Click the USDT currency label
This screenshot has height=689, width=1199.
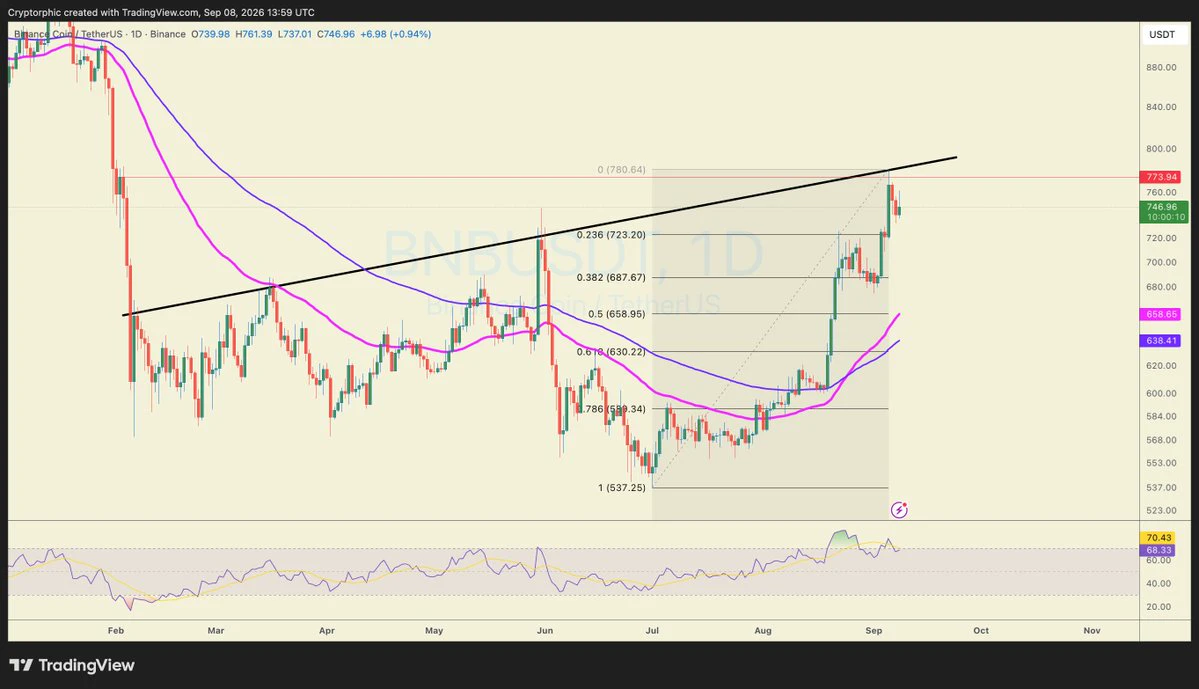(x=1162, y=34)
